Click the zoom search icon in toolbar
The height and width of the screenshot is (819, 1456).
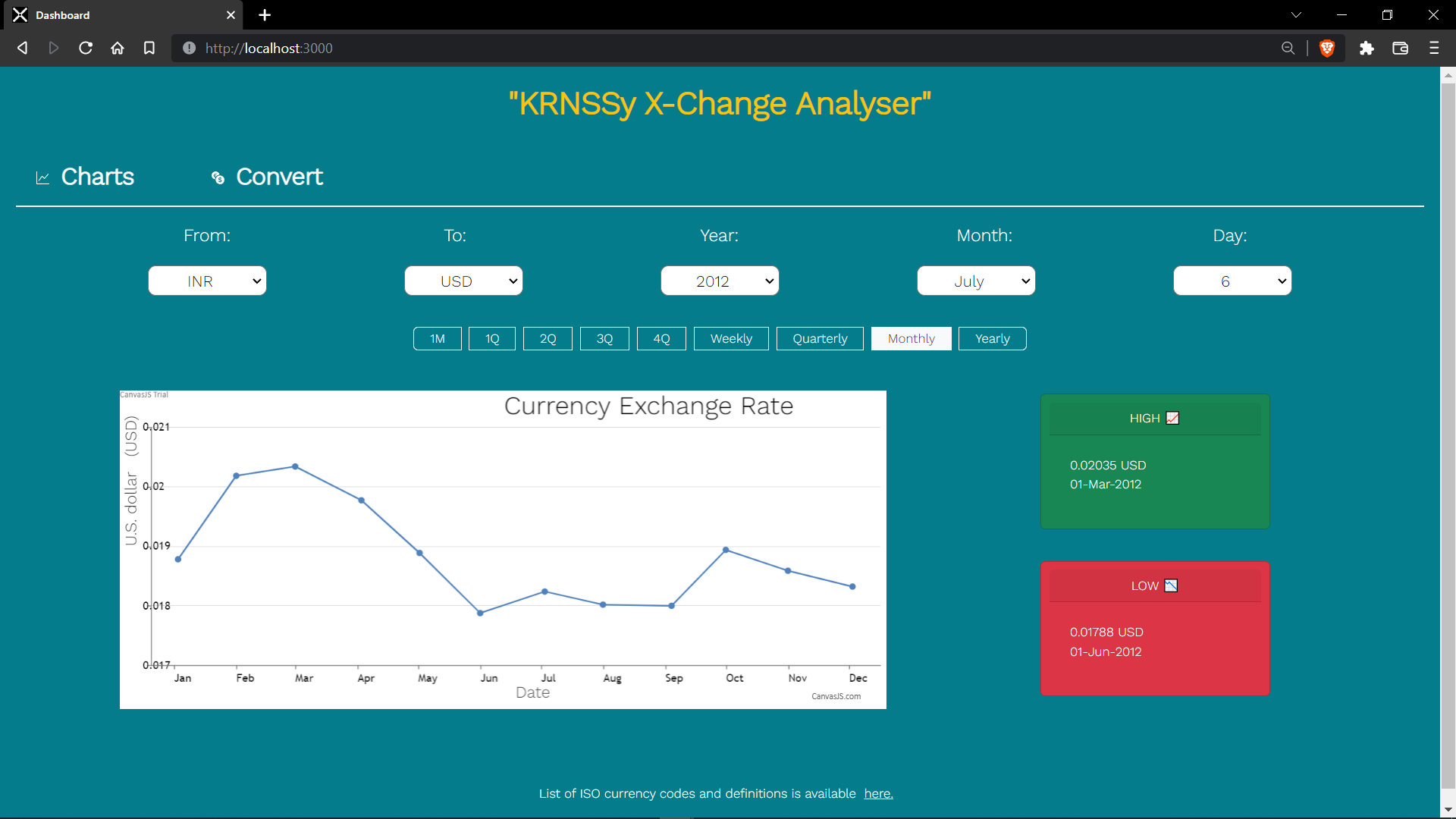[x=1288, y=48]
